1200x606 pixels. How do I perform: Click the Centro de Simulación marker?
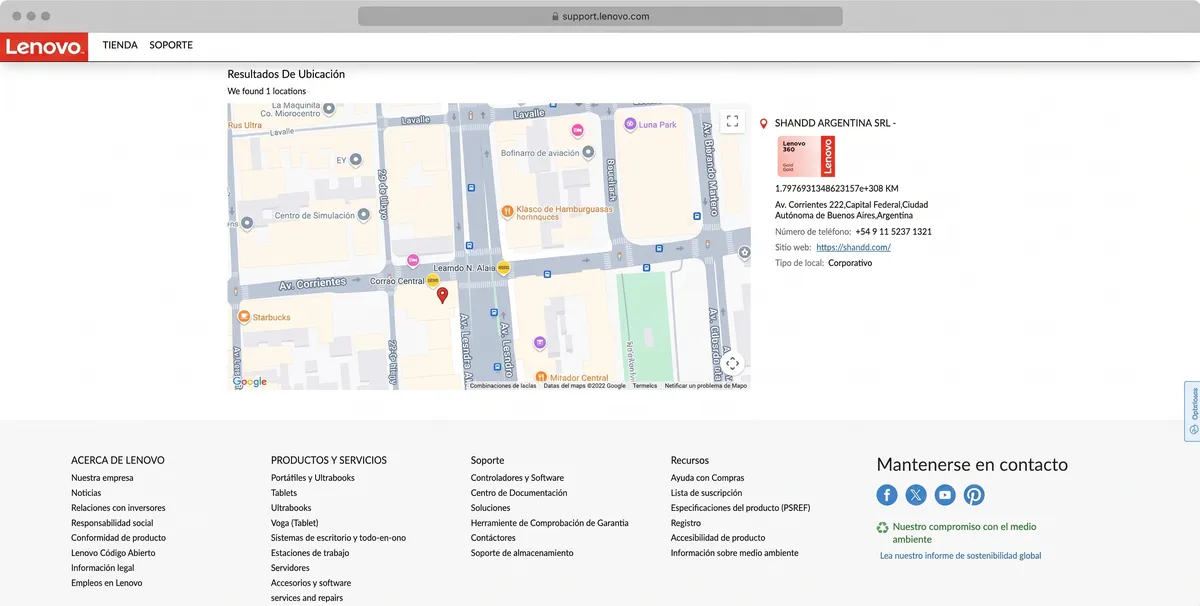[x=363, y=215]
